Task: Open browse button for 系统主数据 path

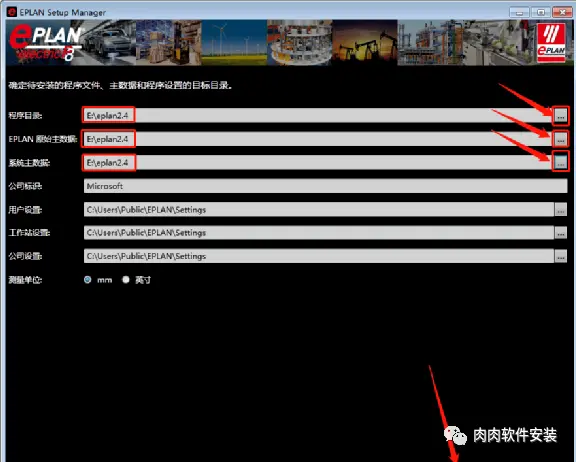Action: [561, 162]
